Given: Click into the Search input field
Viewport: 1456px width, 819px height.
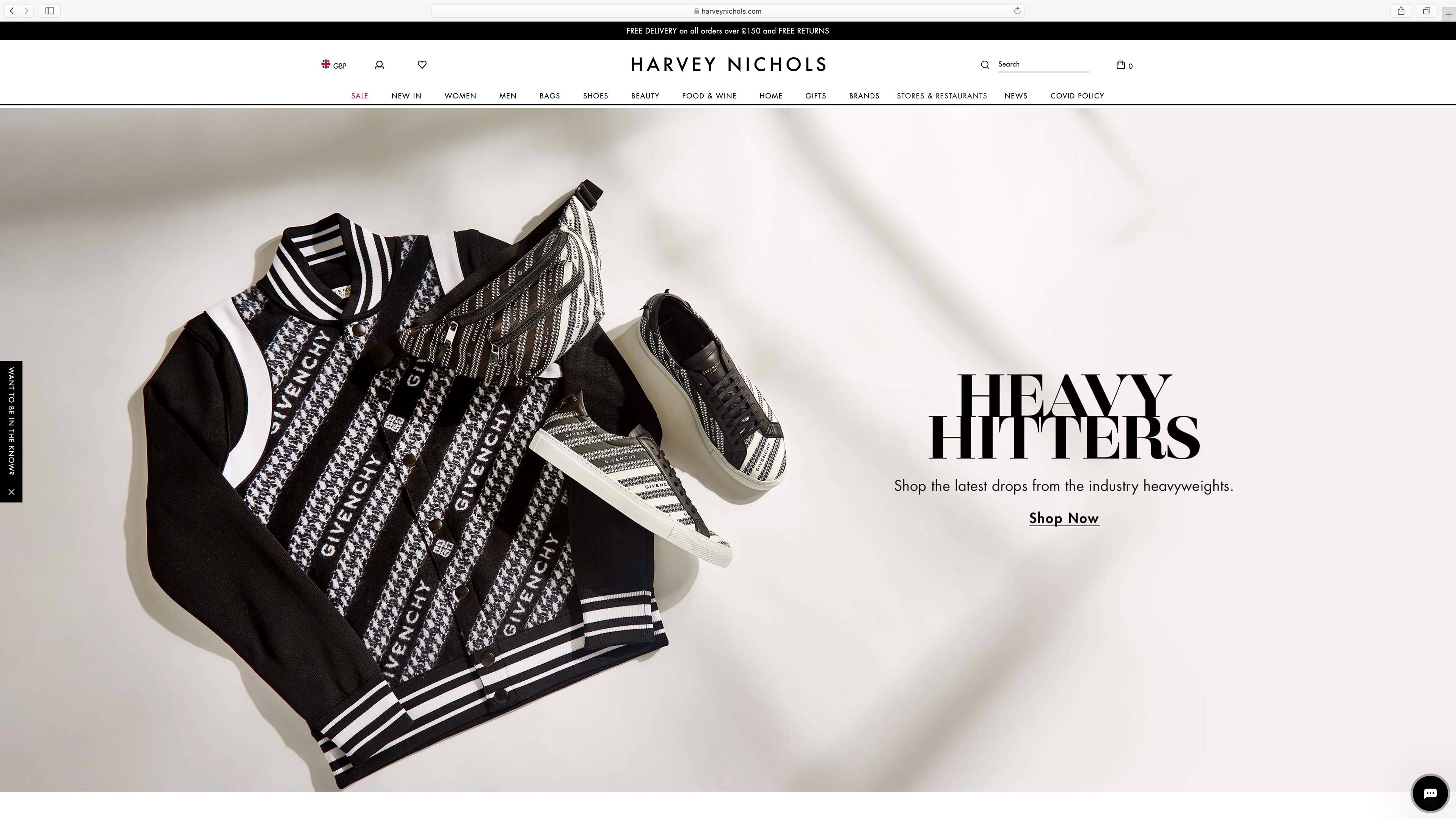Looking at the screenshot, I should (1043, 64).
